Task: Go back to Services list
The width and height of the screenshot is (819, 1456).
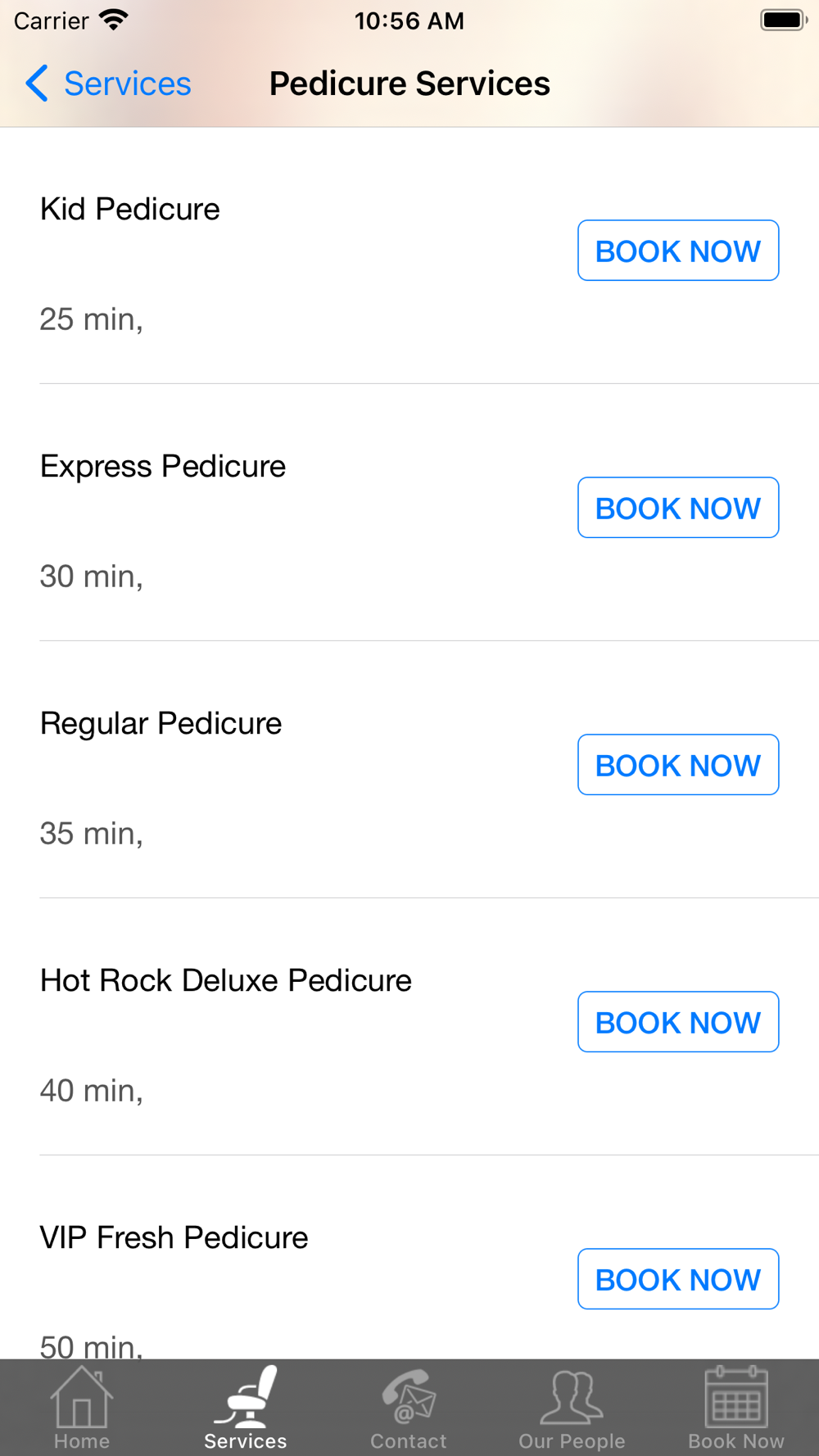Action: coord(127,84)
